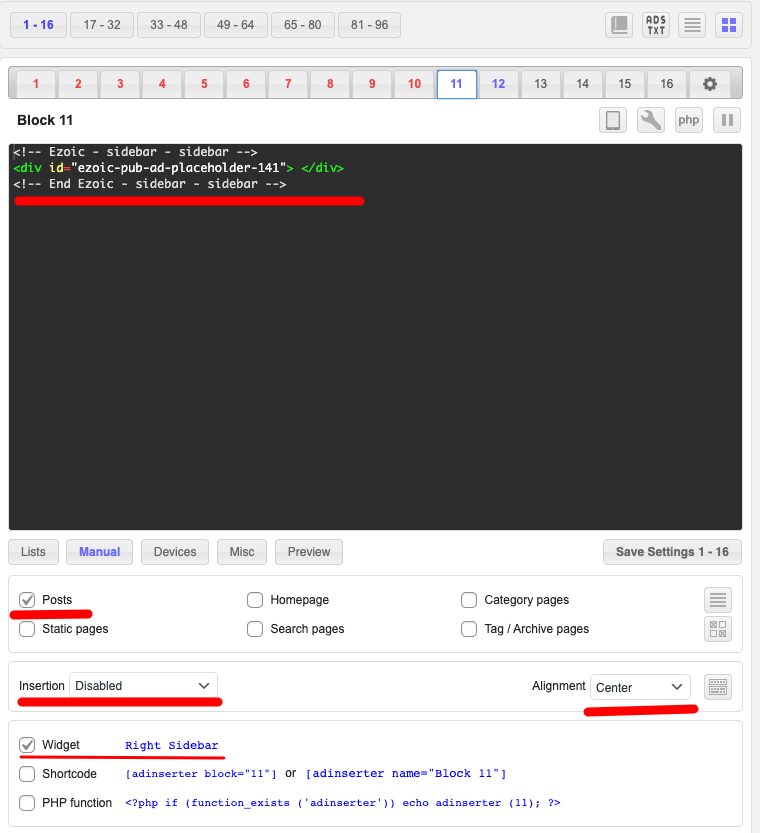Open the Alignment dropdown
This screenshot has height=833, width=760.
tap(640, 687)
